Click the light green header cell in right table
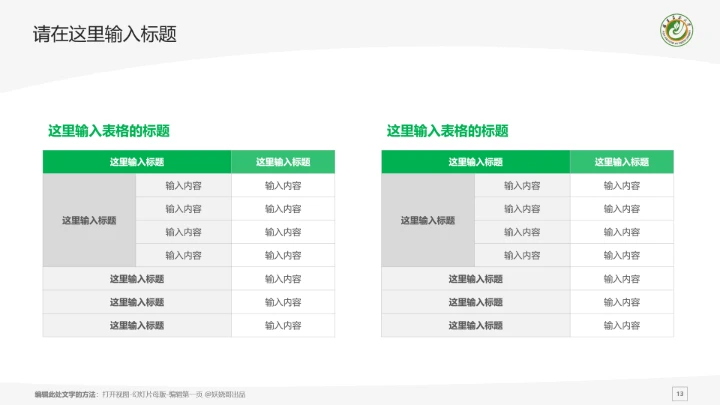Image resolution: width=720 pixels, height=405 pixels. point(622,162)
